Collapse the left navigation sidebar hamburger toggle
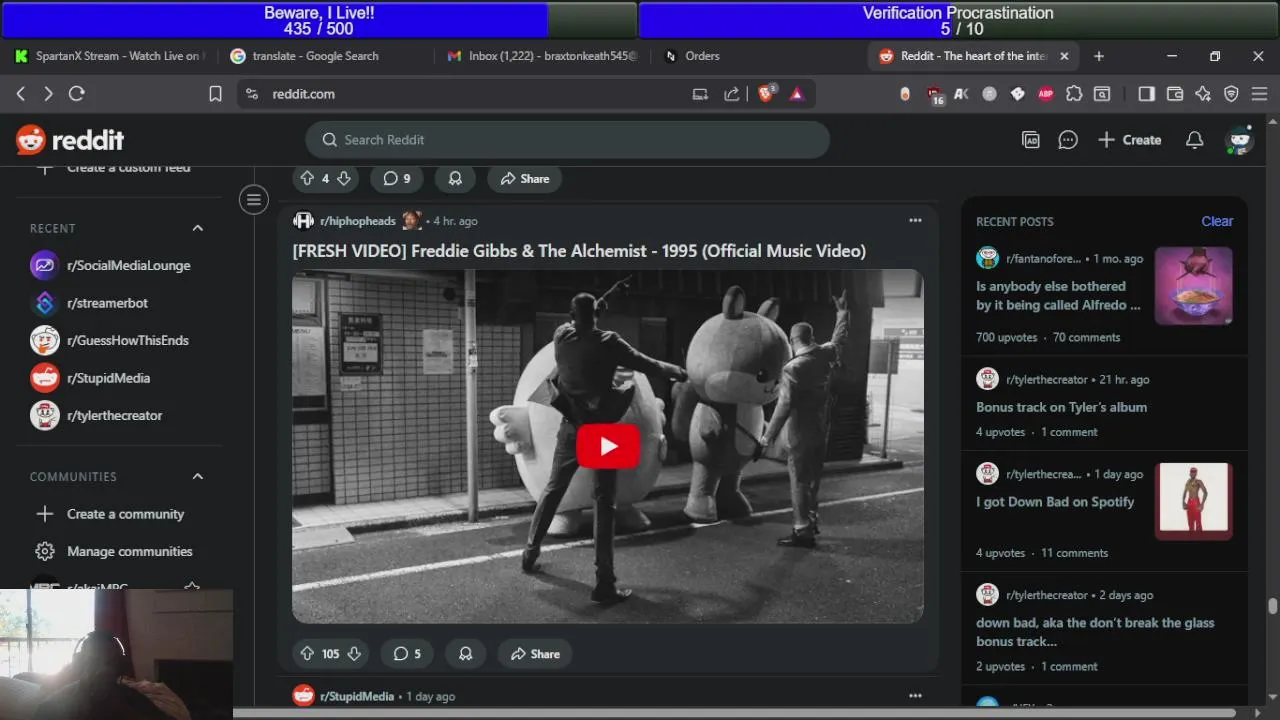Viewport: 1280px width, 720px height. [x=254, y=199]
